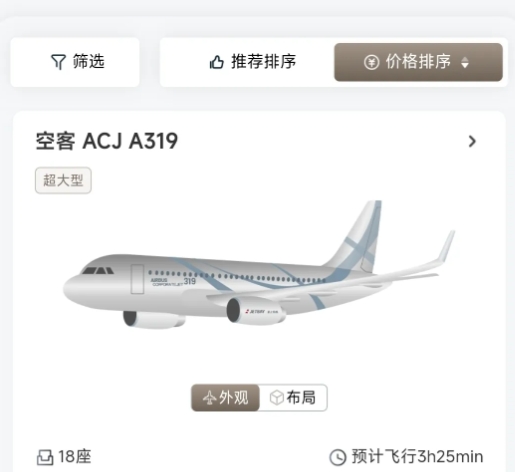The width and height of the screenshot is (515, 472).
Task: Click the 18座 seat count label
Action: click(x=75, y=457)
